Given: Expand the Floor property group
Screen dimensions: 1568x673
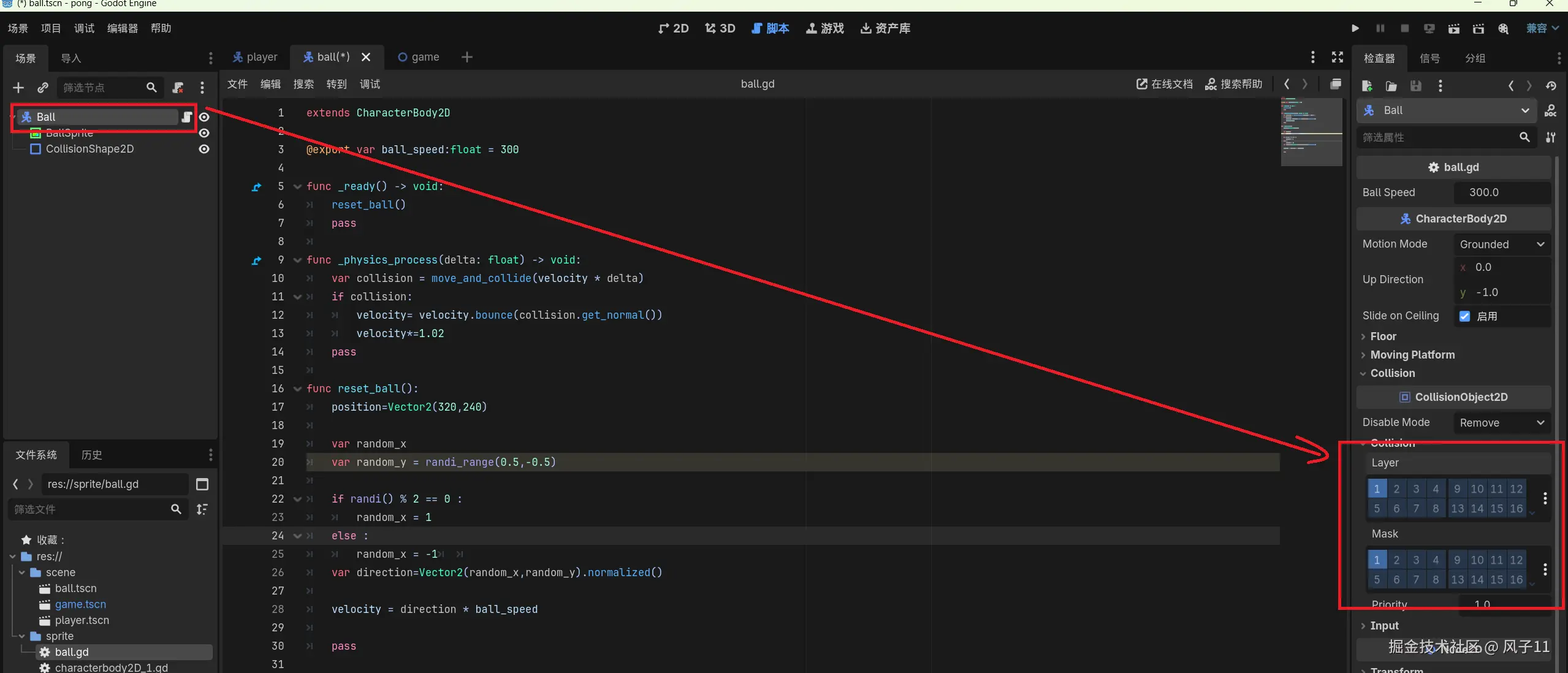Looking at the screenshot, I should click(x=1378, y=336).
